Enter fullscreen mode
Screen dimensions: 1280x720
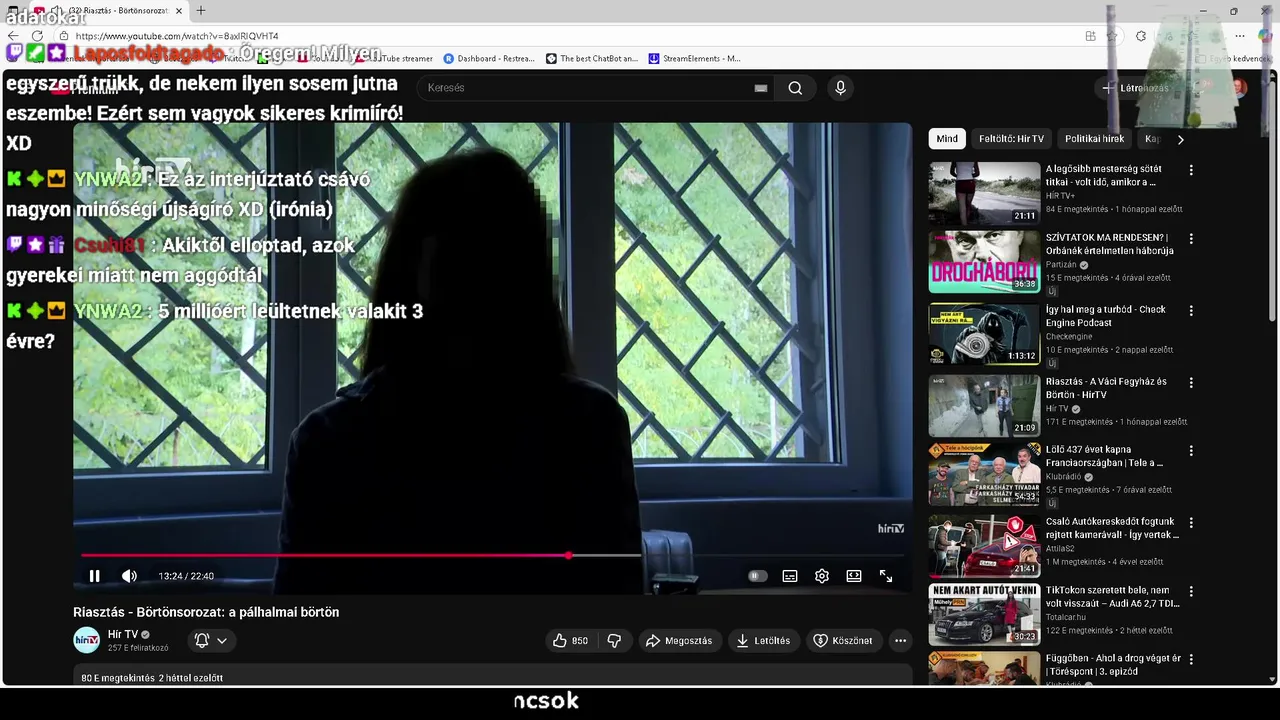click(886, 576)
